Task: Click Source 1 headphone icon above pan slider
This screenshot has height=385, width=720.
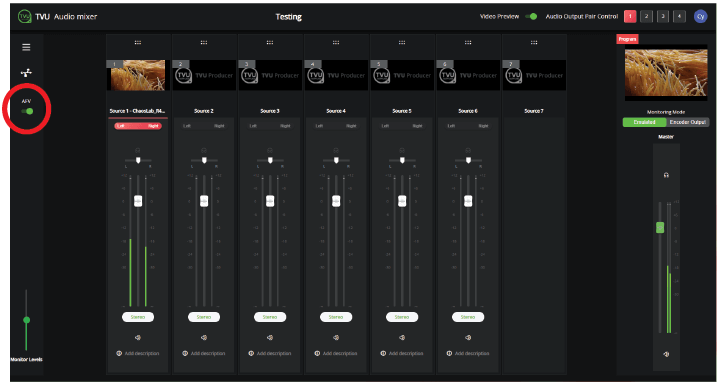Action: (x=138, y=151)
